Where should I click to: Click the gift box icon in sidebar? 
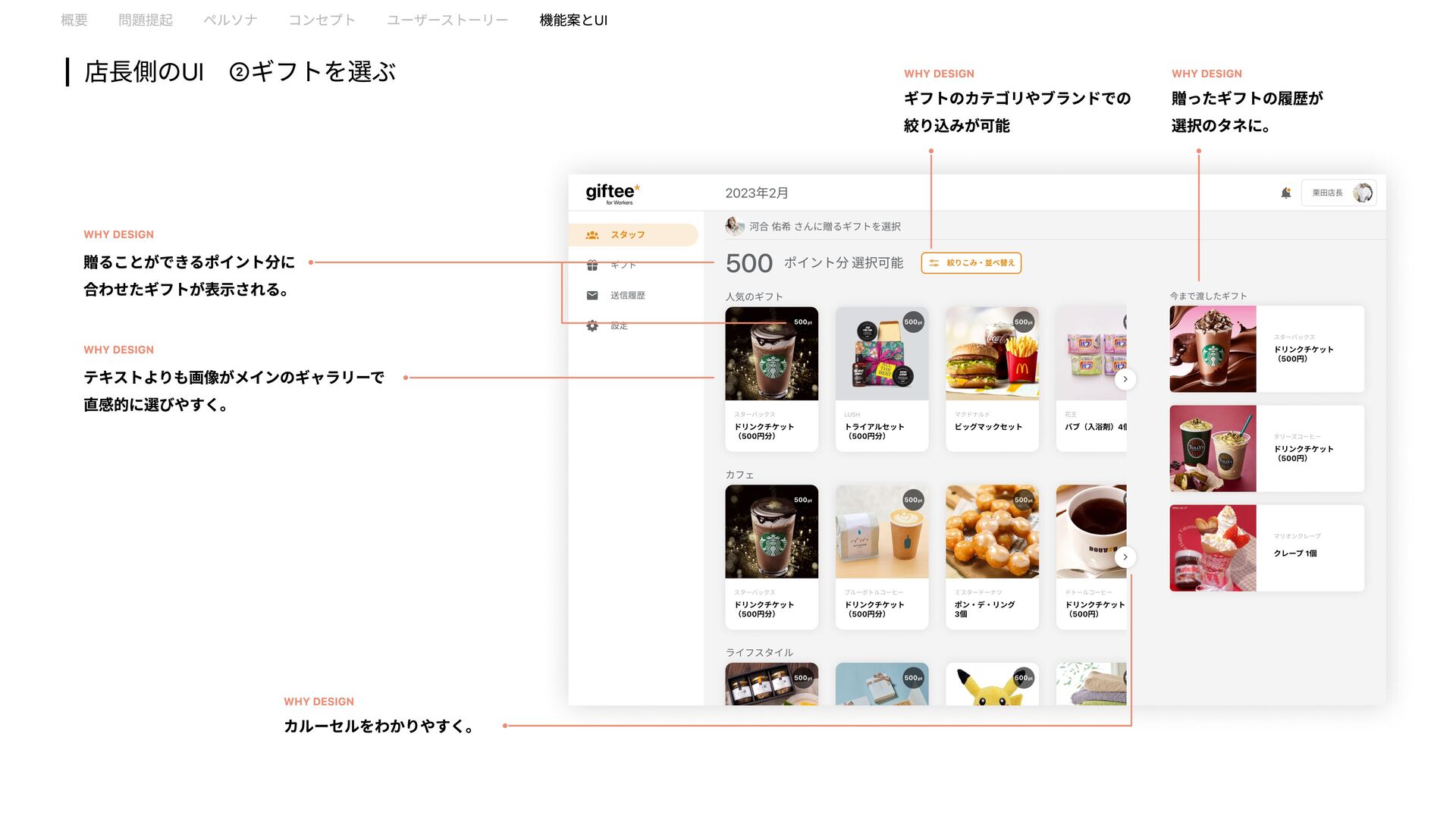click(592, 265)
